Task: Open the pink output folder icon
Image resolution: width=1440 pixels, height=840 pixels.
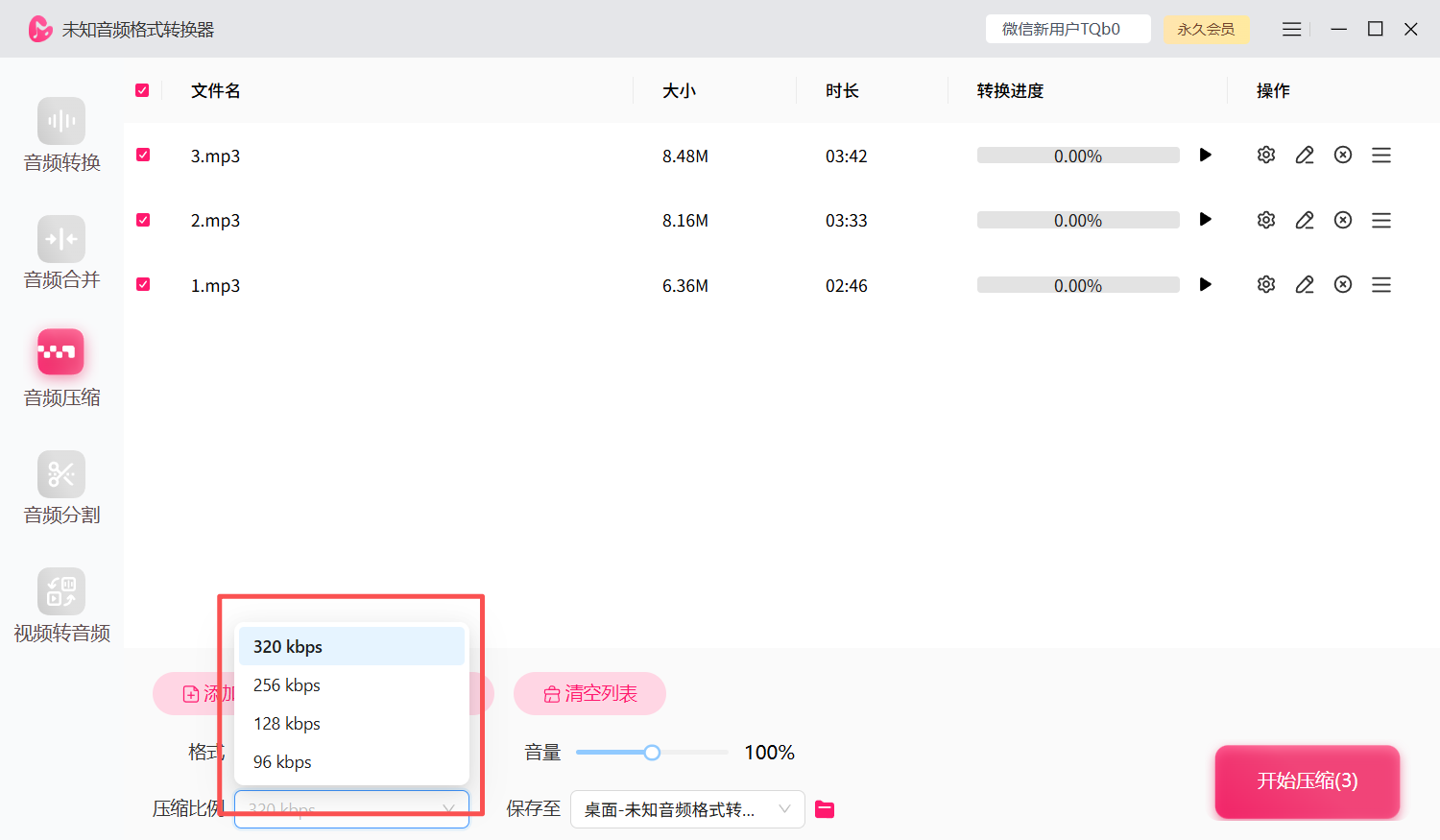Action: pyautogui.click(x=825, y=809)
